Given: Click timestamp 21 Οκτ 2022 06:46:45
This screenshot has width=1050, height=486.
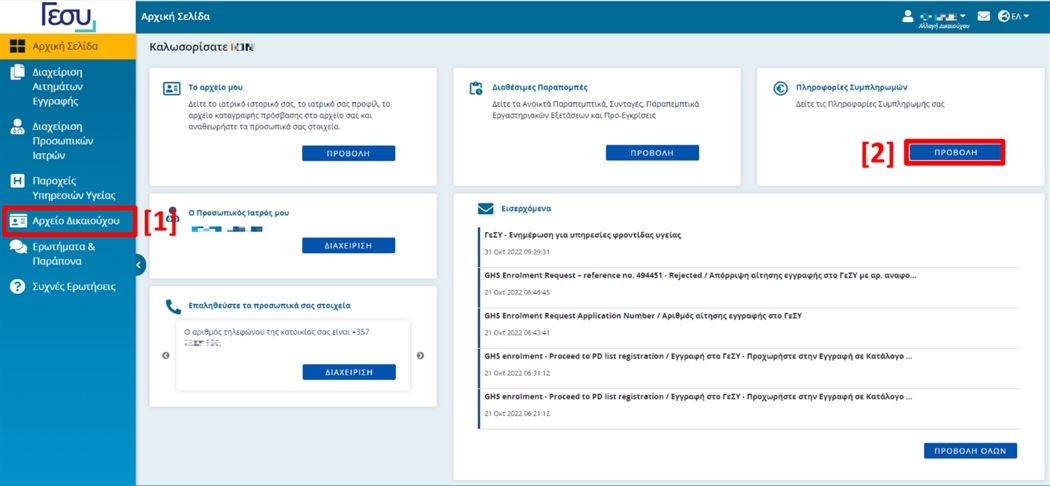Looking at the screenshot, I should 516,292.
